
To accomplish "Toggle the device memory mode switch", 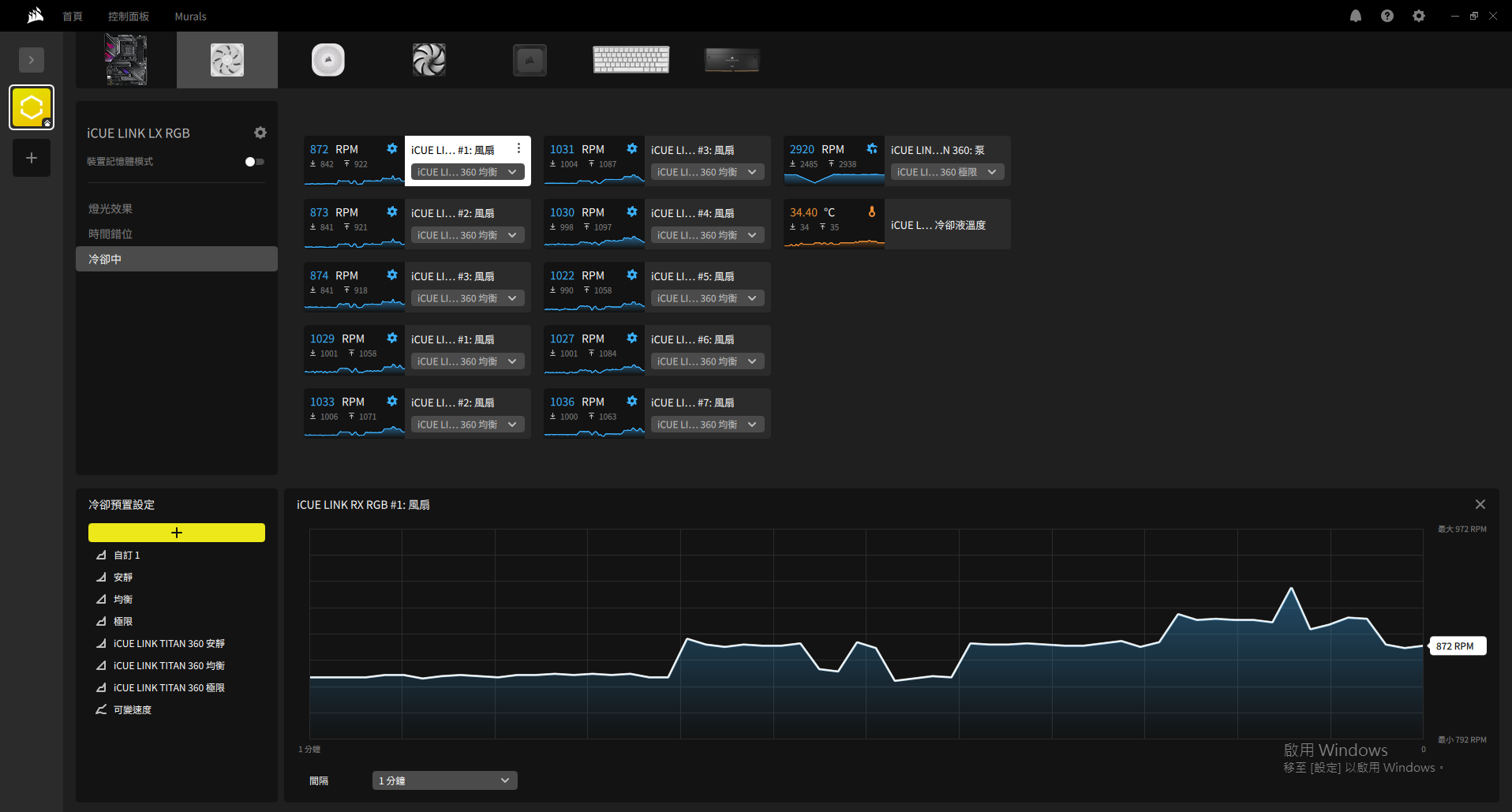I will click(x=254, y=162).
